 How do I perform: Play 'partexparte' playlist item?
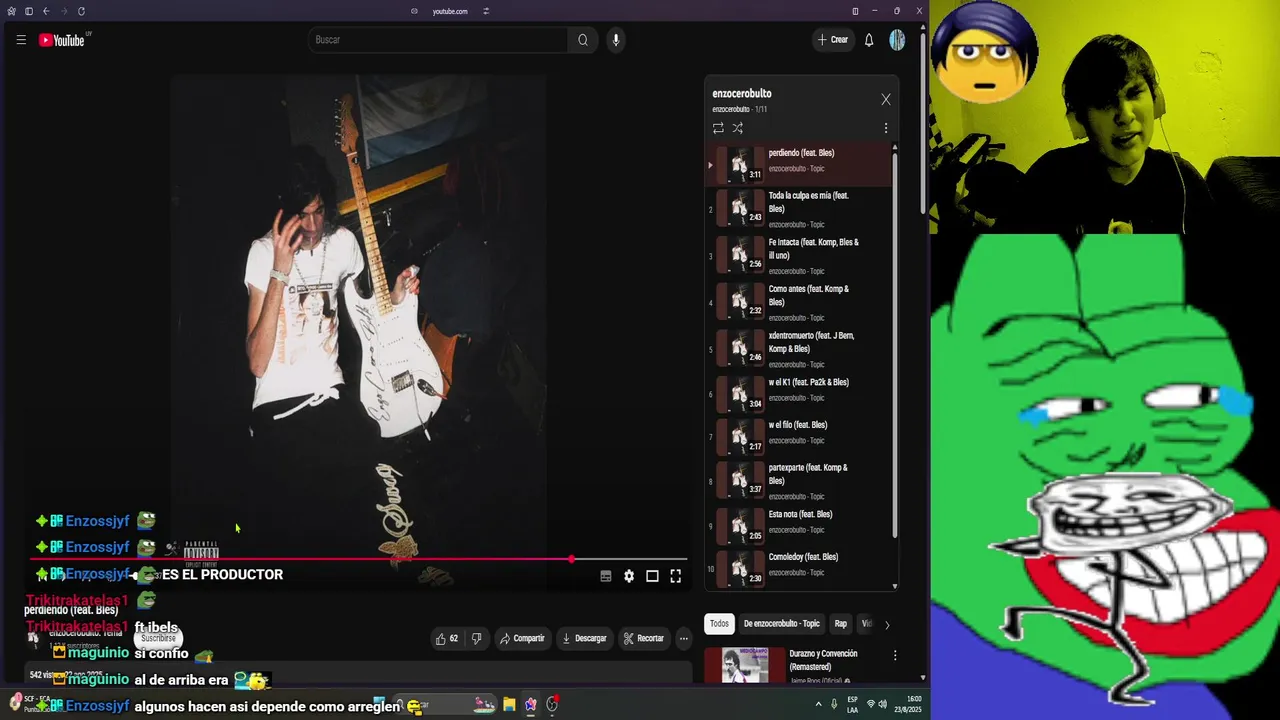click(x=800, y=481)
